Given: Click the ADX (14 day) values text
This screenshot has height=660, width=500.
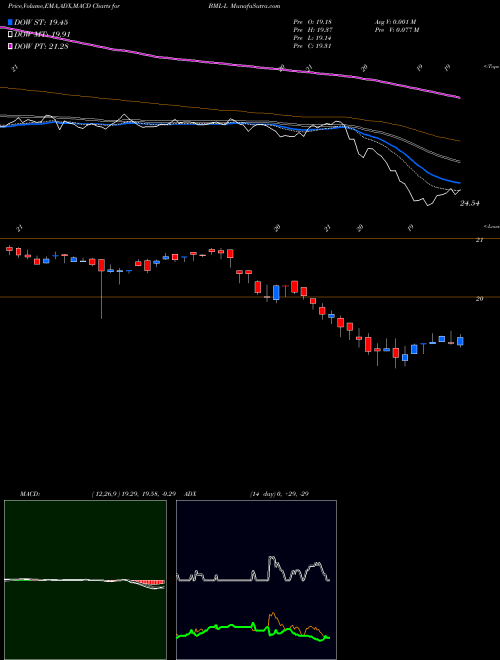Looking at the screenshot, I should point(278,494).
